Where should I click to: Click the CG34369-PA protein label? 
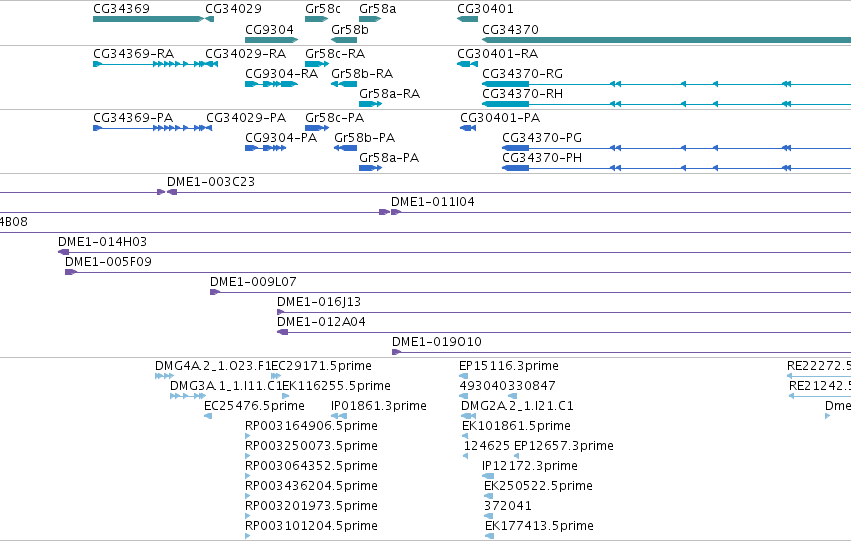coord(133,118)
